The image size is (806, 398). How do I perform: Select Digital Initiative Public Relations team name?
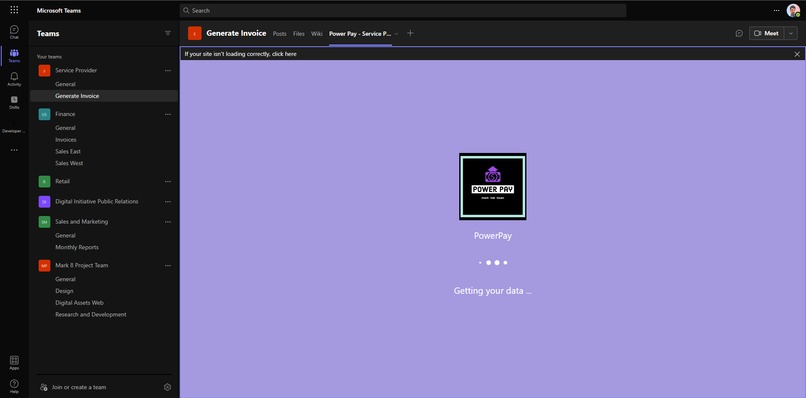pos(97,202)
